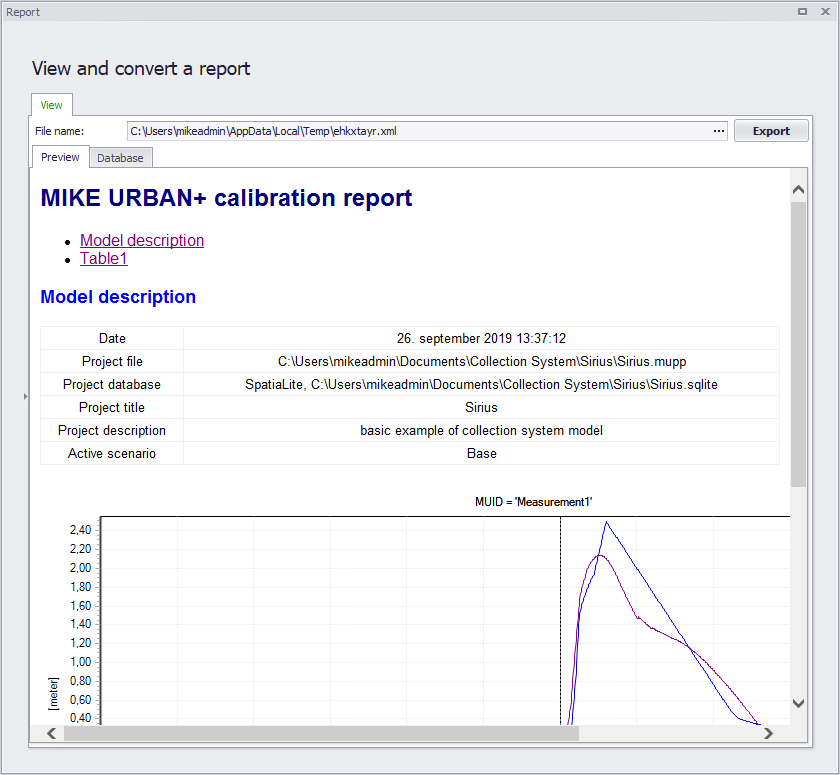Open file browse ellipsis button
Viewport: 840px width, 775px height.
(718, 131)
